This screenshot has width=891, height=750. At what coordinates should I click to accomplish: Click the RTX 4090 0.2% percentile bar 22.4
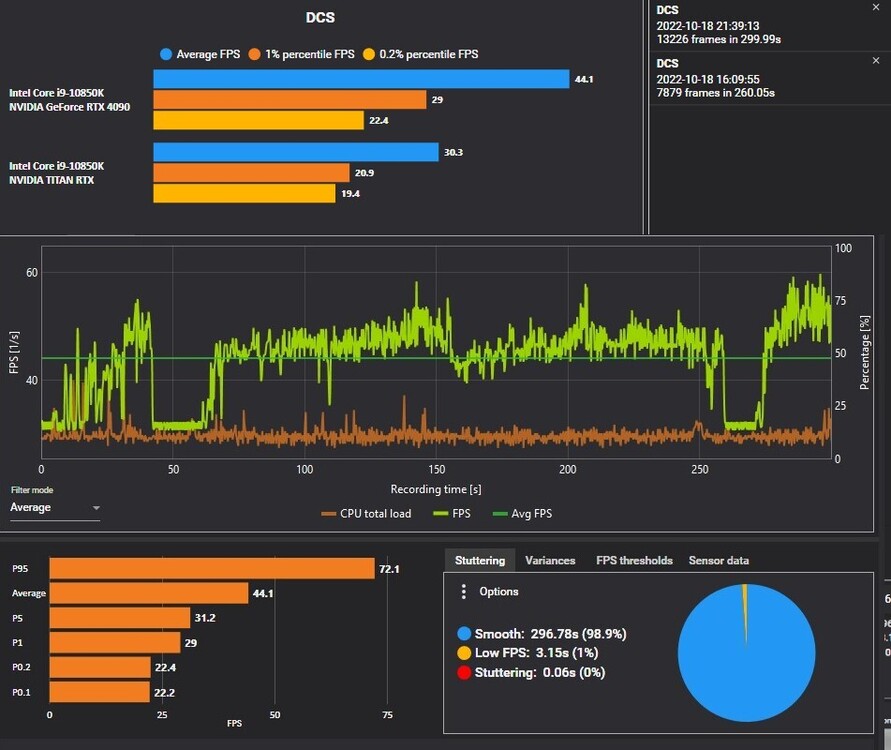[x=259, y=120]
